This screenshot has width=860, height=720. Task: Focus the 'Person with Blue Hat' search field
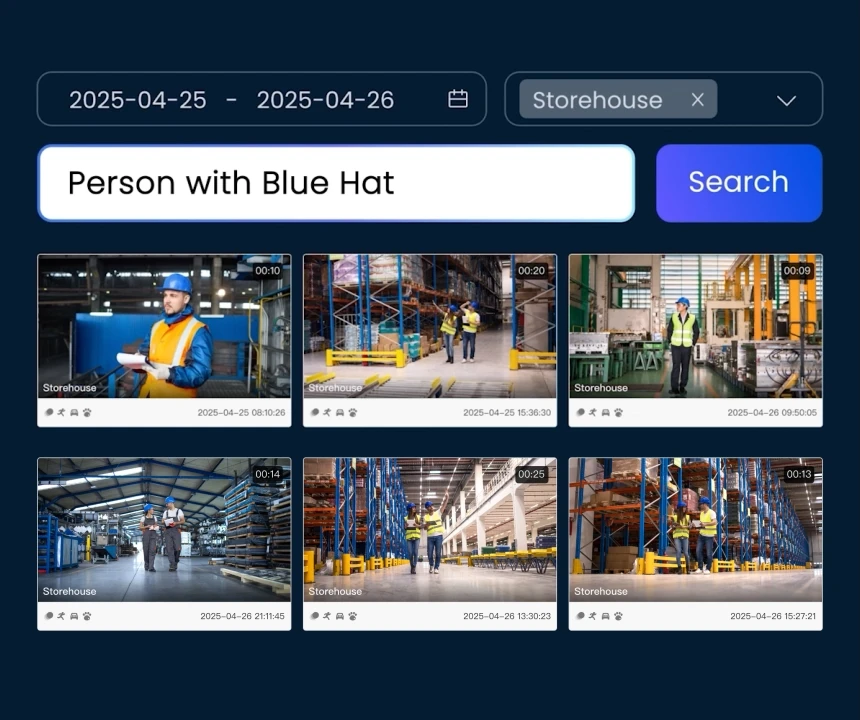[x=336, y=183]
